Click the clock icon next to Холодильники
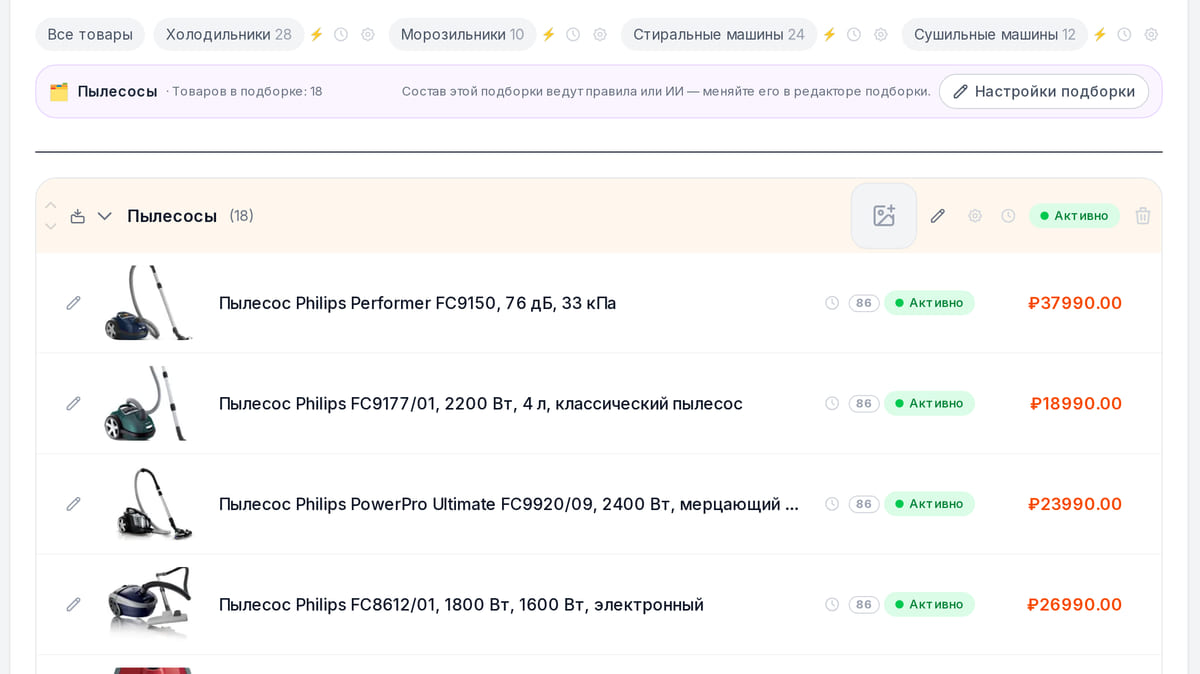This screenshot has height=674, width=1200. tap(341, 34)
